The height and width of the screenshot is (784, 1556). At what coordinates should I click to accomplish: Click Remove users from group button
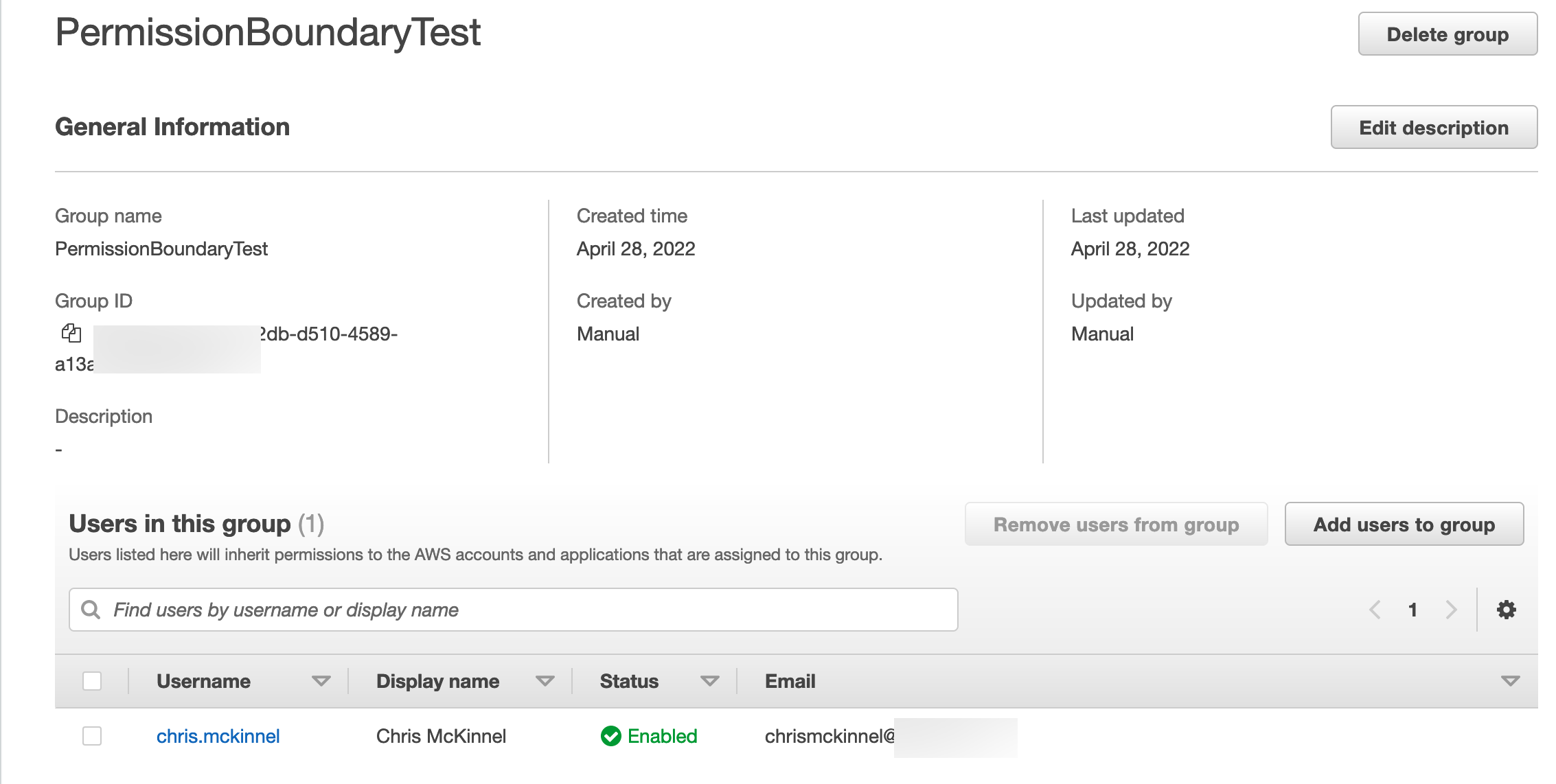1116,524
